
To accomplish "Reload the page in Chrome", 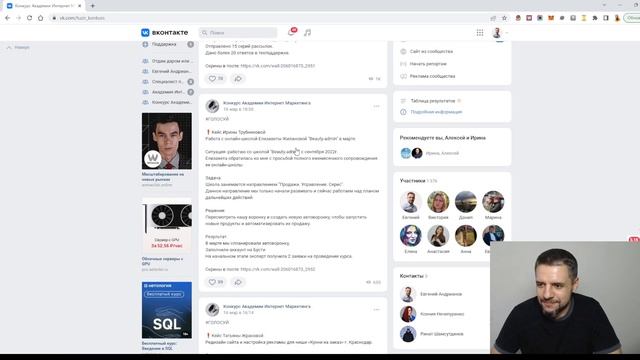I will click(x=29, y=18).
